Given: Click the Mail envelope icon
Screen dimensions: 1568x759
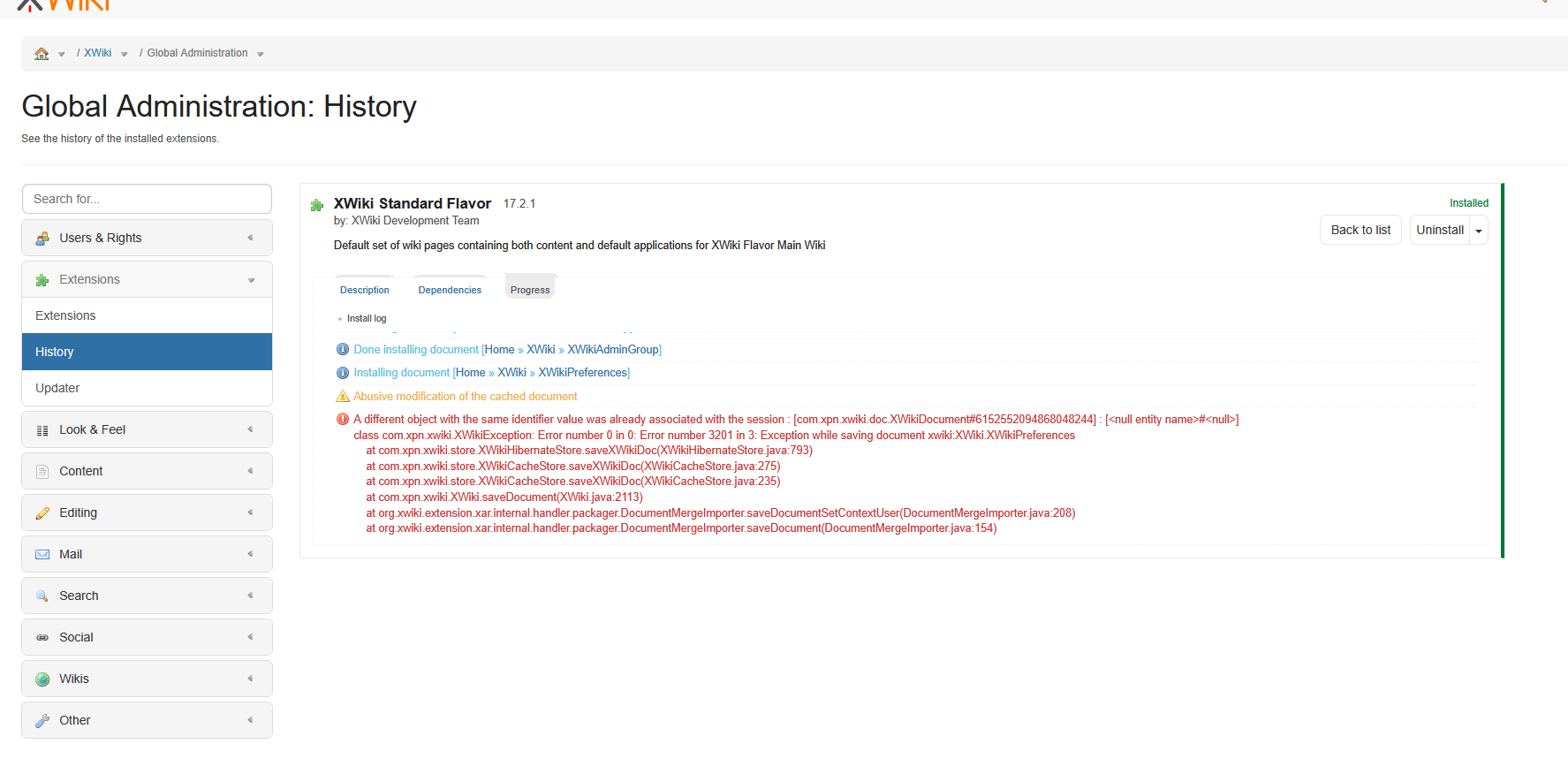Looking at the screenshot, I should click(42, 555).
